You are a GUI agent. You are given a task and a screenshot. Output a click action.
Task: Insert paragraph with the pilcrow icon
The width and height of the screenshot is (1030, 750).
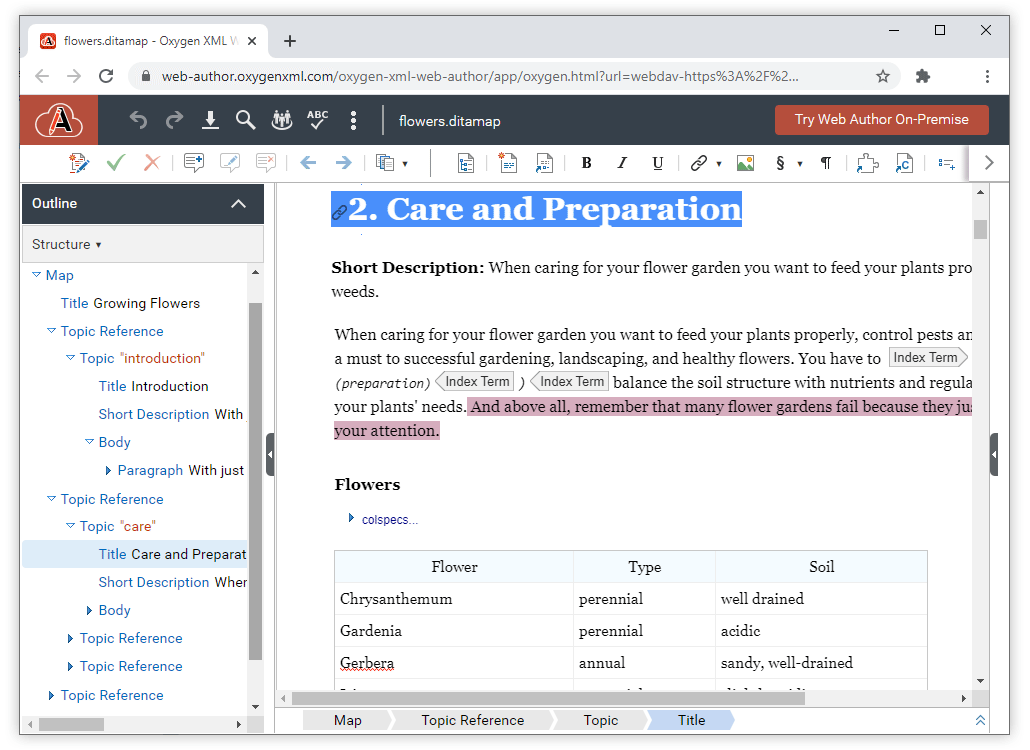pyautogui.click(x=826, y=163)
